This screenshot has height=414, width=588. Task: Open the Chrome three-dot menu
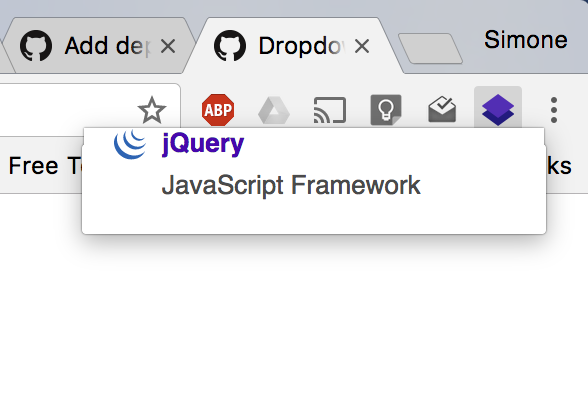(554, 110)
